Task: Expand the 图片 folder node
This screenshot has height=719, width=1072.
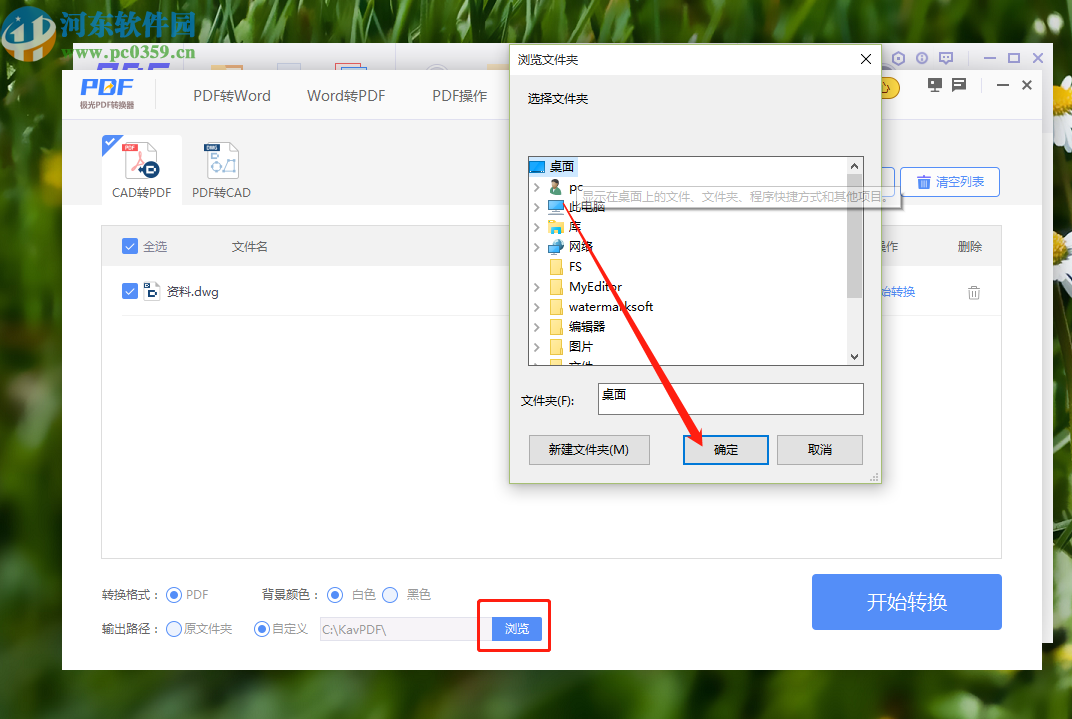Action: pyautogui.click(x=537, y=347)
